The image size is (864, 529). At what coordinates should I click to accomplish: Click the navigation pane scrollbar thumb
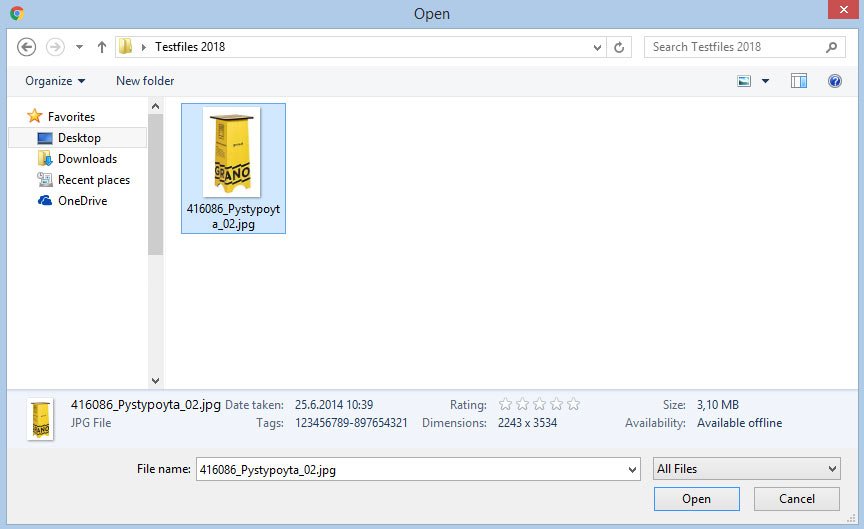(155, 185)
